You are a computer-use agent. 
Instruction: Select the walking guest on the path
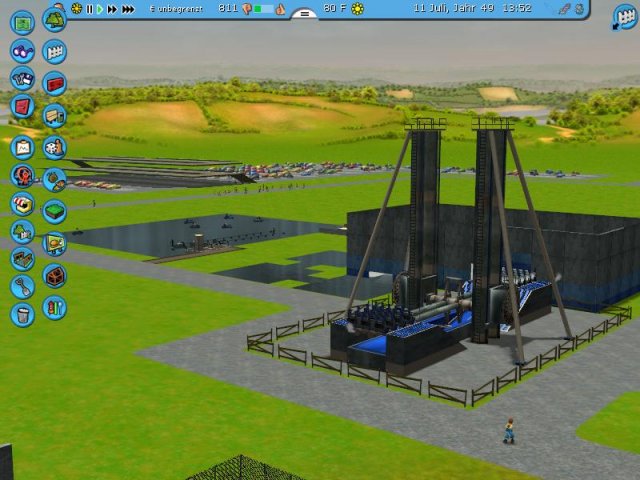[509, 431]
